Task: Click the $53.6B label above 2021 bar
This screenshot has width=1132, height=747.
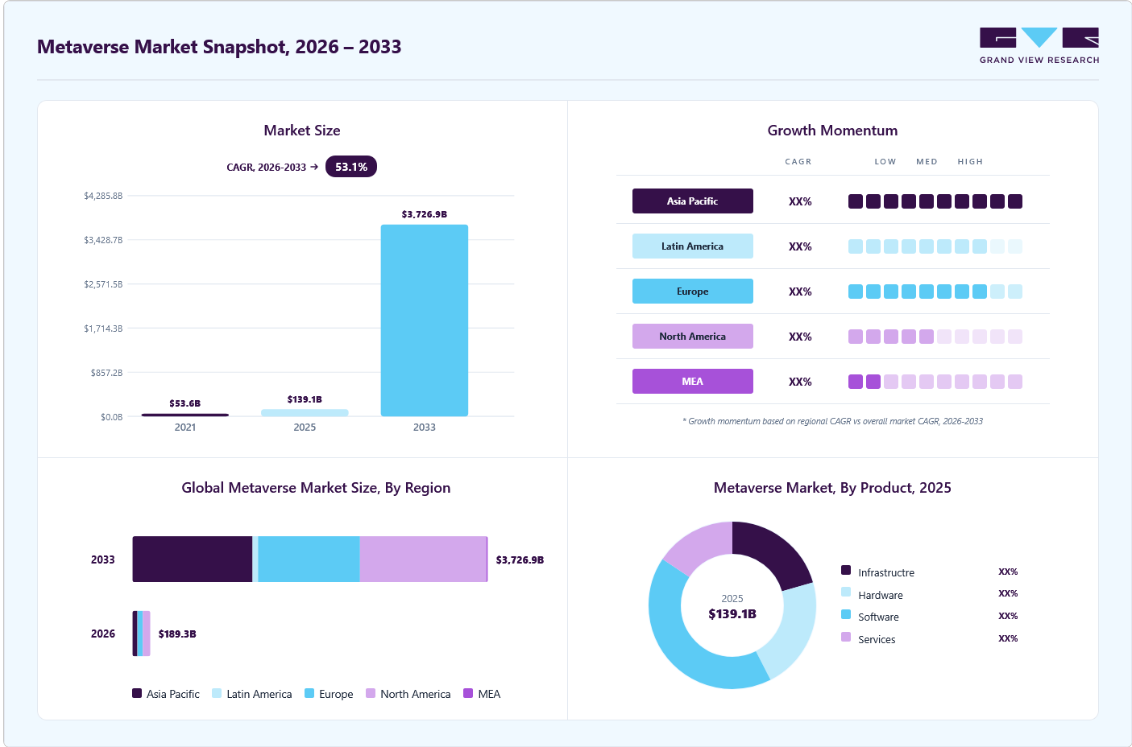Action: pos(185,403)
